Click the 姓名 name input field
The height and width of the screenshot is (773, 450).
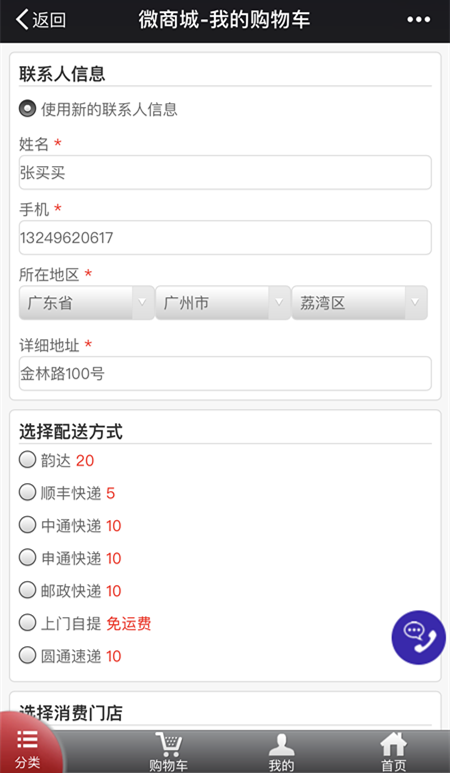(x=225, y=173)
